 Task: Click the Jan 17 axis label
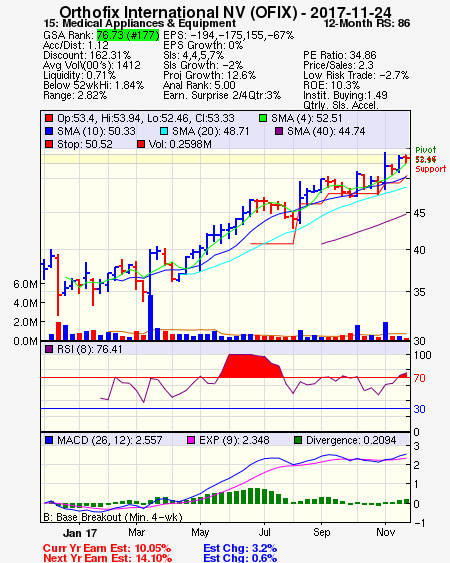(x=80, y=533)
